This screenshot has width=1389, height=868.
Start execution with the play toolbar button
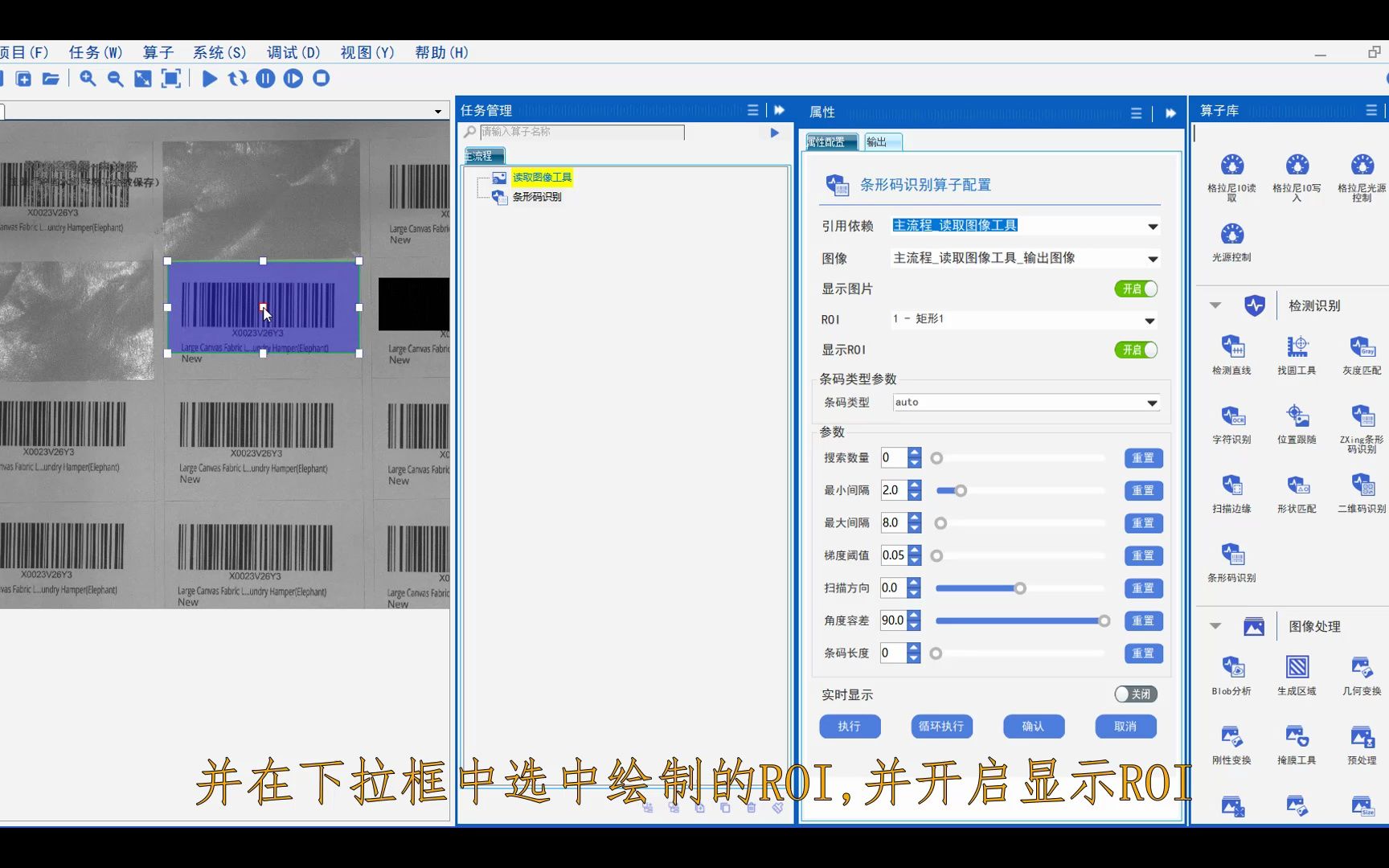(210, 79)
